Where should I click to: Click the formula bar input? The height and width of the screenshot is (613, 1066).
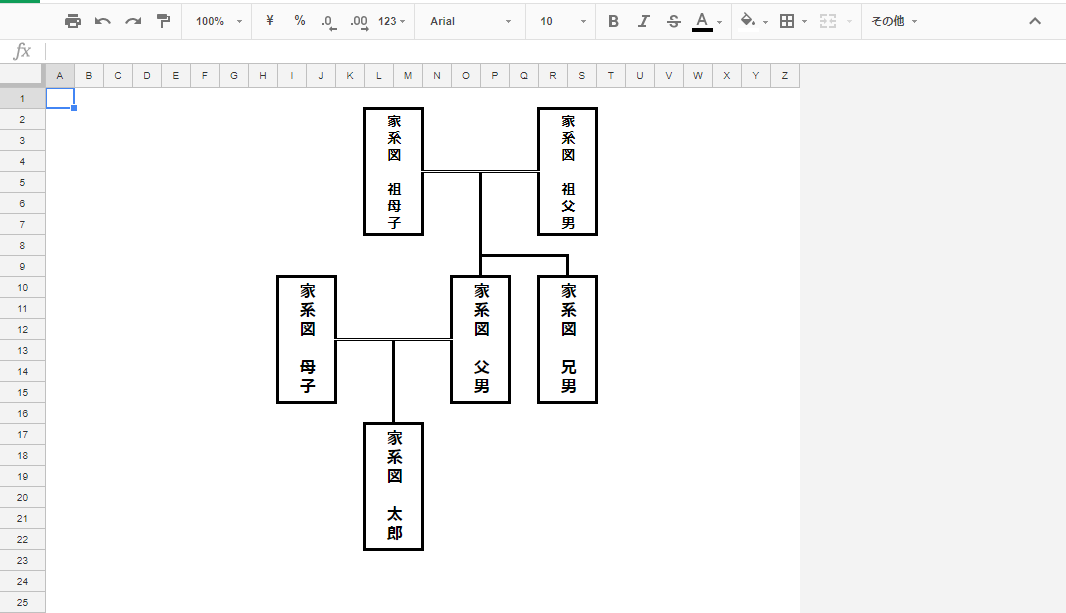coord(500,51)
